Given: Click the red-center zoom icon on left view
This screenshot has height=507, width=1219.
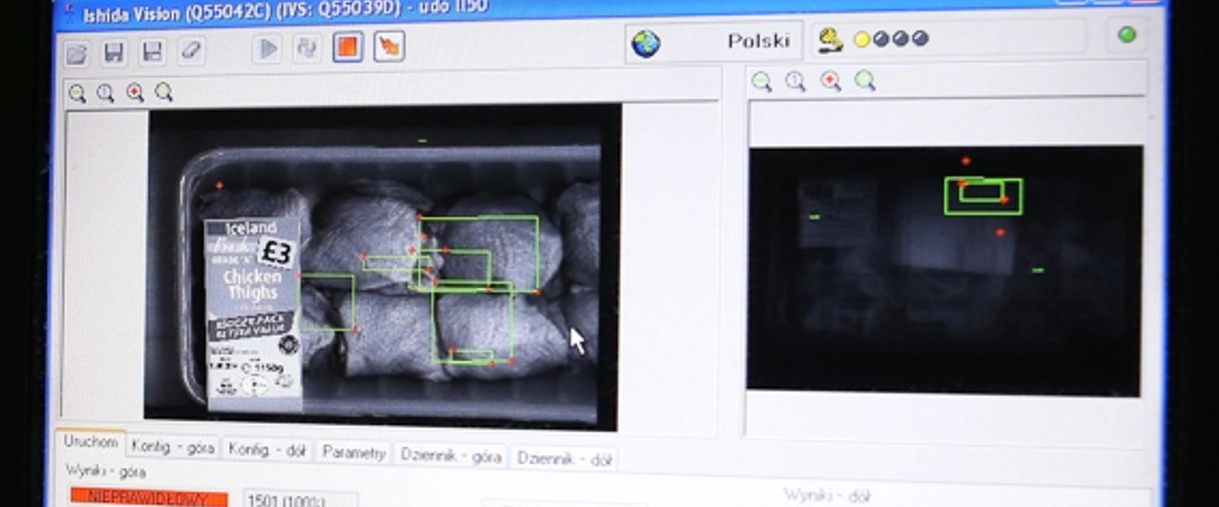Looking at the screenshot, I should (135, 93).
